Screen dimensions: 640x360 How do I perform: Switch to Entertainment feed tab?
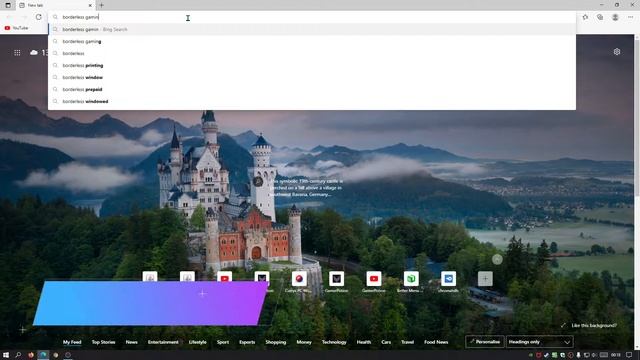click(163, 342)
